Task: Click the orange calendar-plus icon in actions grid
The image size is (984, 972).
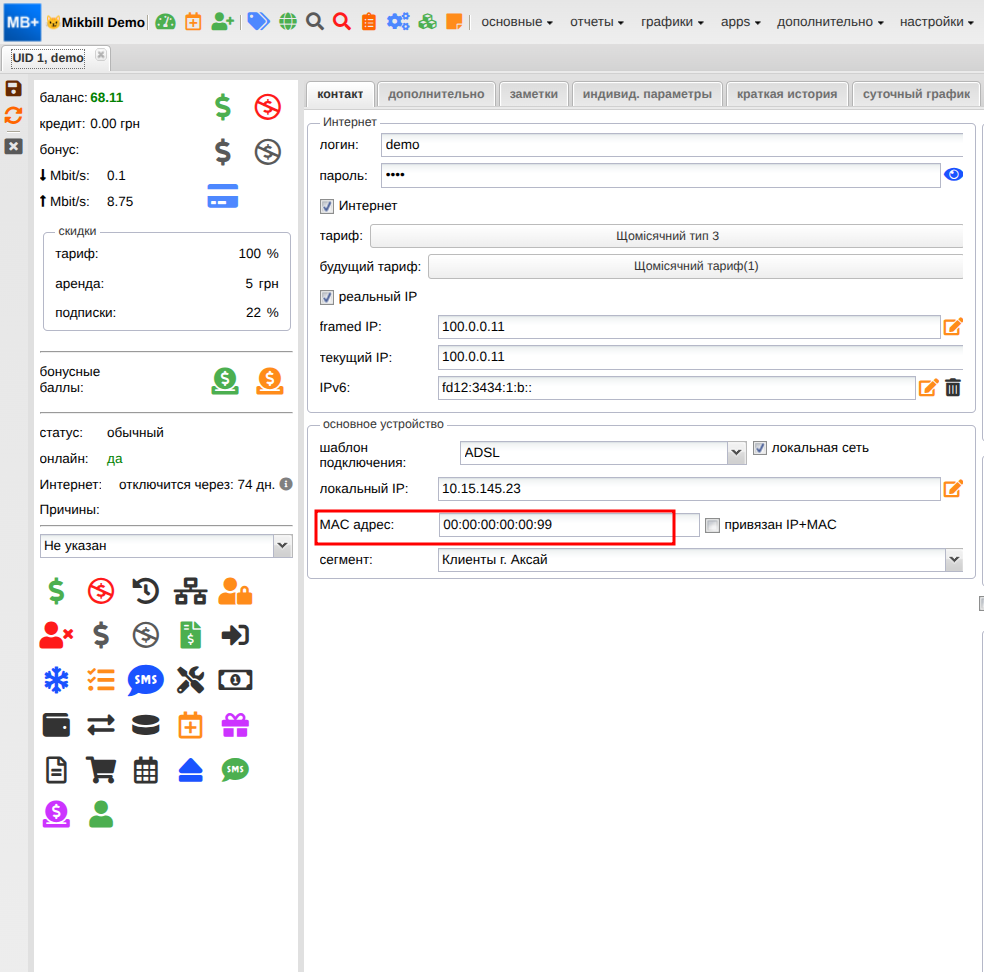Action: click(190, 725)
